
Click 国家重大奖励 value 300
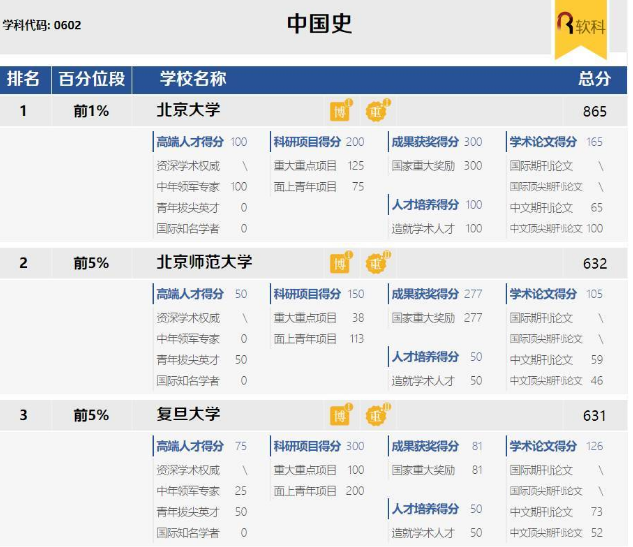click(473, 166)
